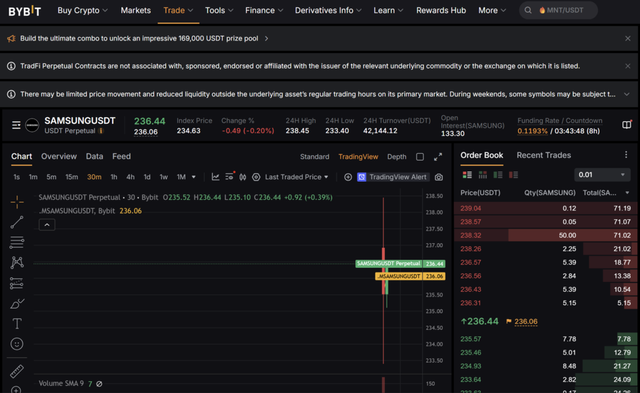
Task: Select the 1d timeframe
Action: point(147,177)
